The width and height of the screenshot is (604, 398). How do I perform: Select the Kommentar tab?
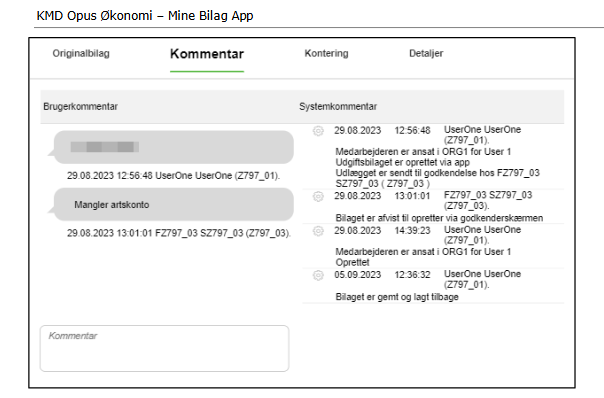click(x=207, y=54)
